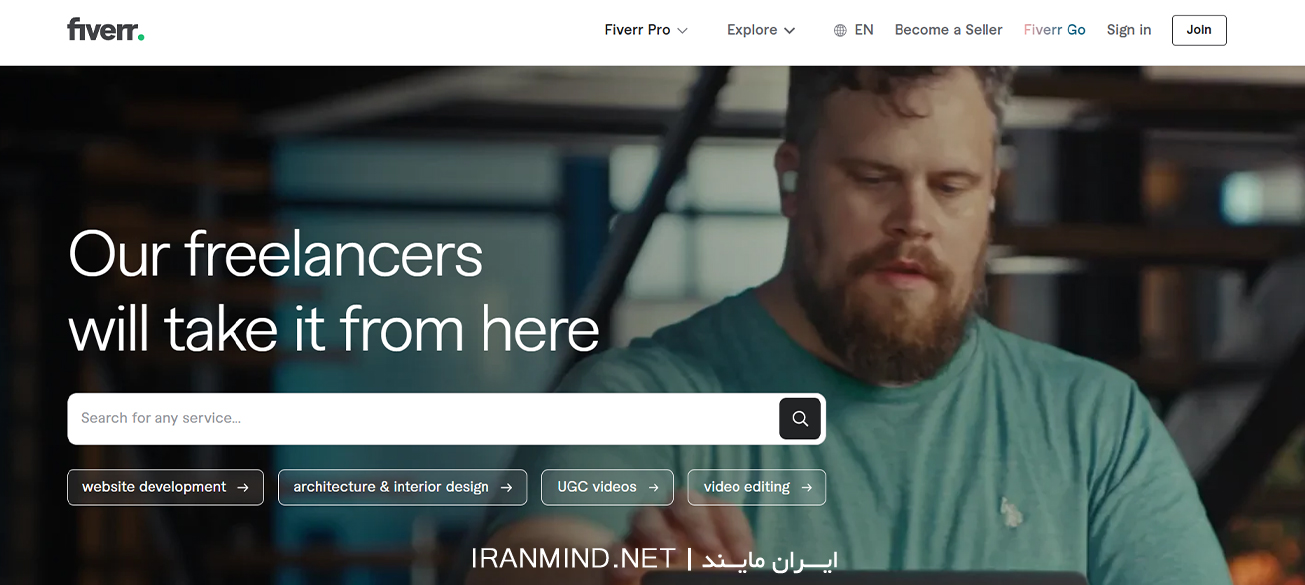Choose the website development suggestion
Viewport: 1305px width, 585px height.
pos(166,487)
